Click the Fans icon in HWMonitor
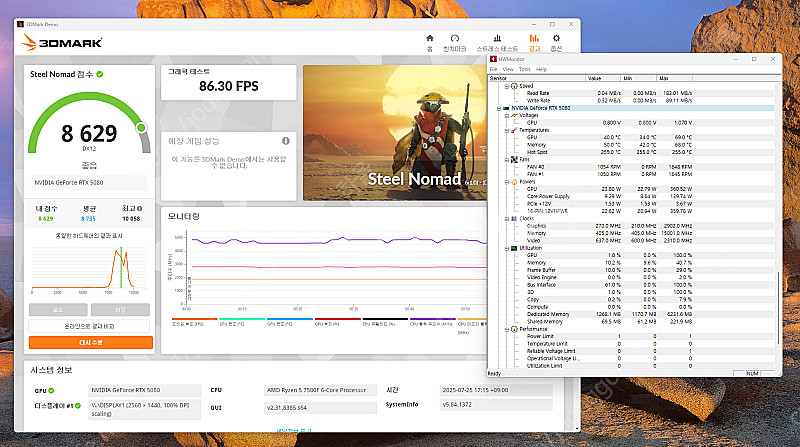Image resolution: width=800 pixels, height=447 pixels. coord(514,159)
